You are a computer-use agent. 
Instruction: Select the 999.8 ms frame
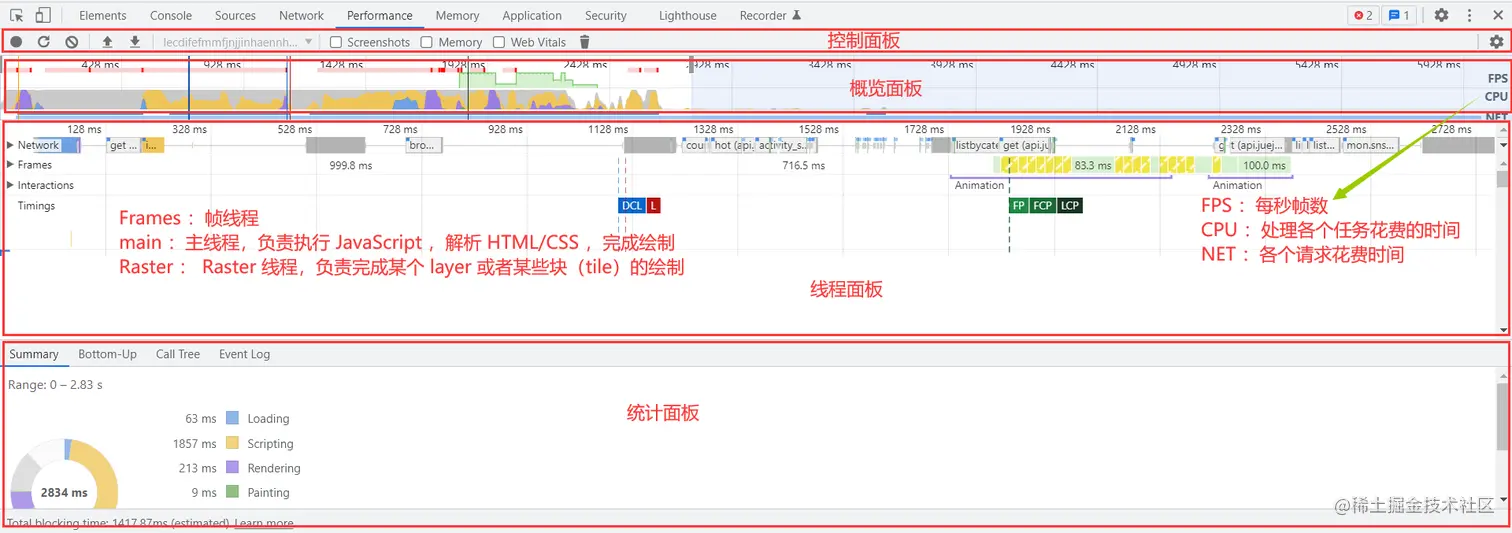click(350, 166)
